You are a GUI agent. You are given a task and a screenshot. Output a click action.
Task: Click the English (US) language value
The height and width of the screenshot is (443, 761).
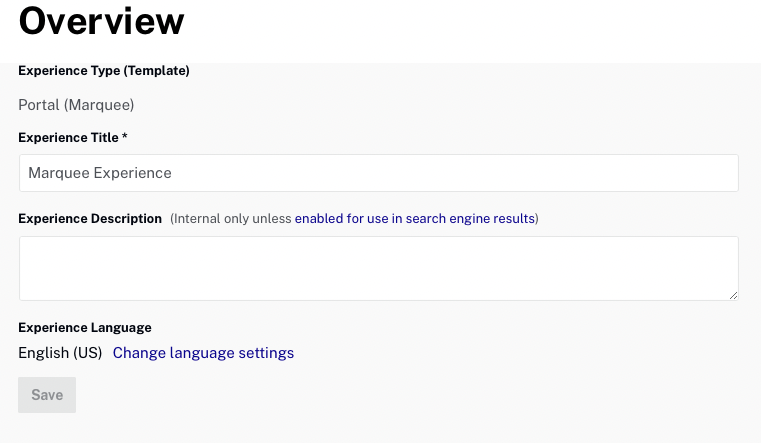coord(60,353)
